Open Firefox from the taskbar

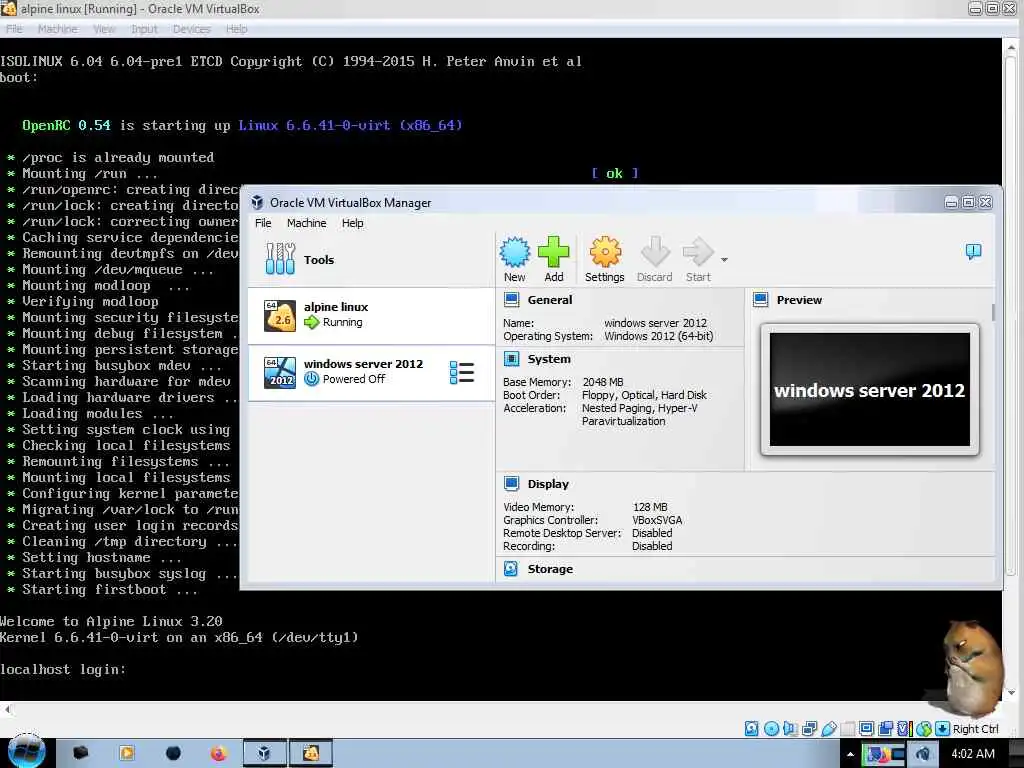click(218, 754)
